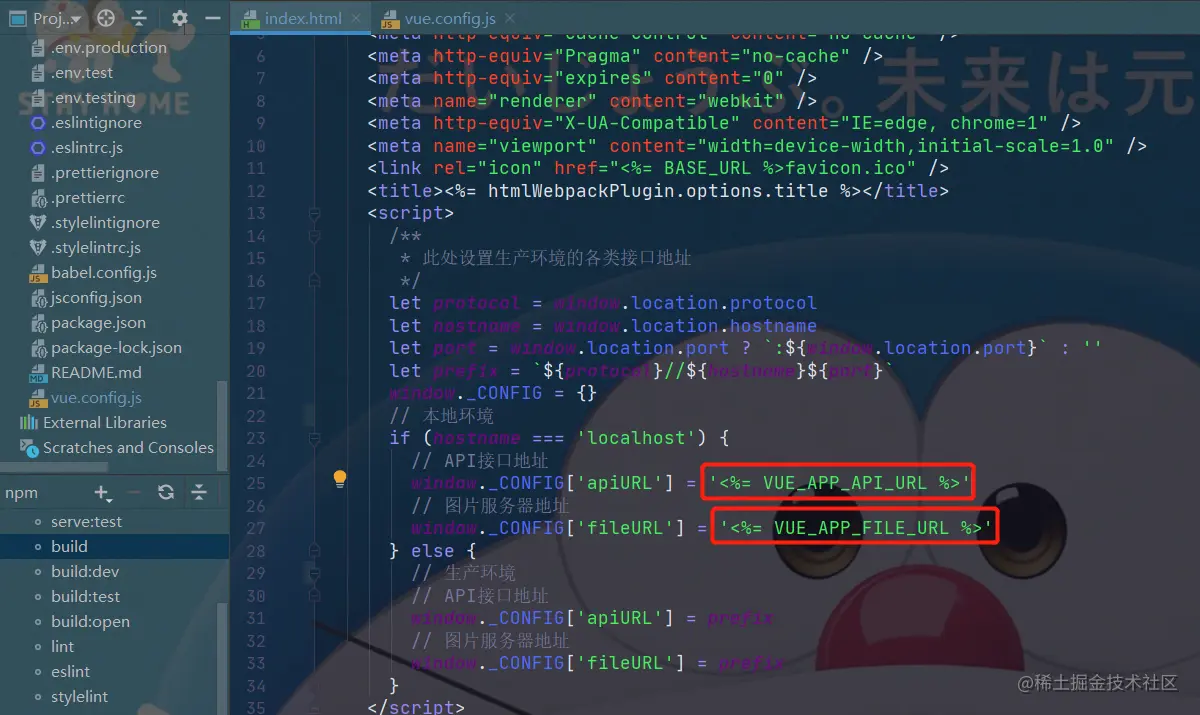Screen dimensions: 1200x715
Task: Select the .env.testing file
Action: (93, 98)
